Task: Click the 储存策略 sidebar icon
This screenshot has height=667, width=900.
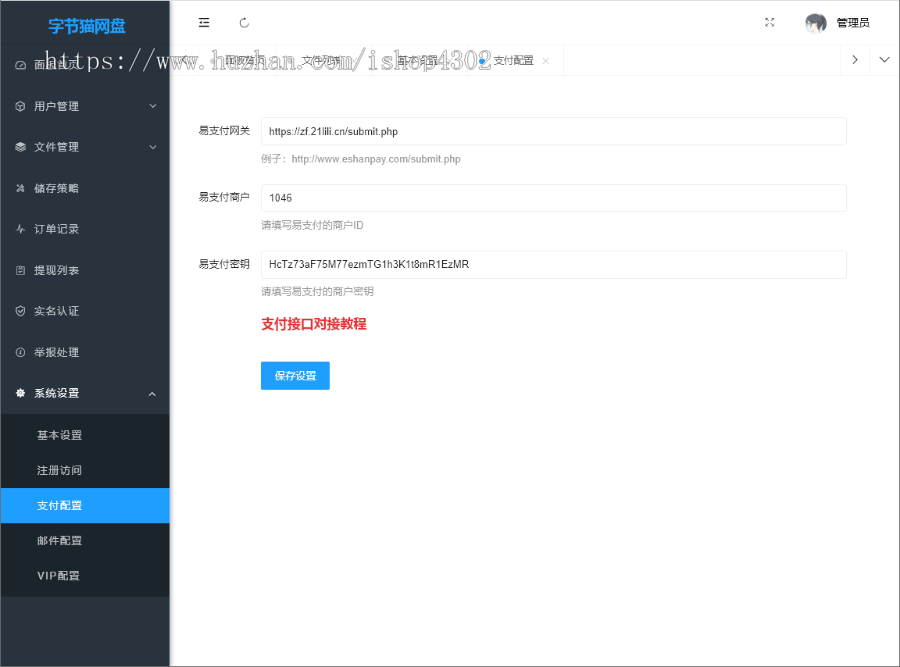Action: pyautogui.click(x=20, y=188)
